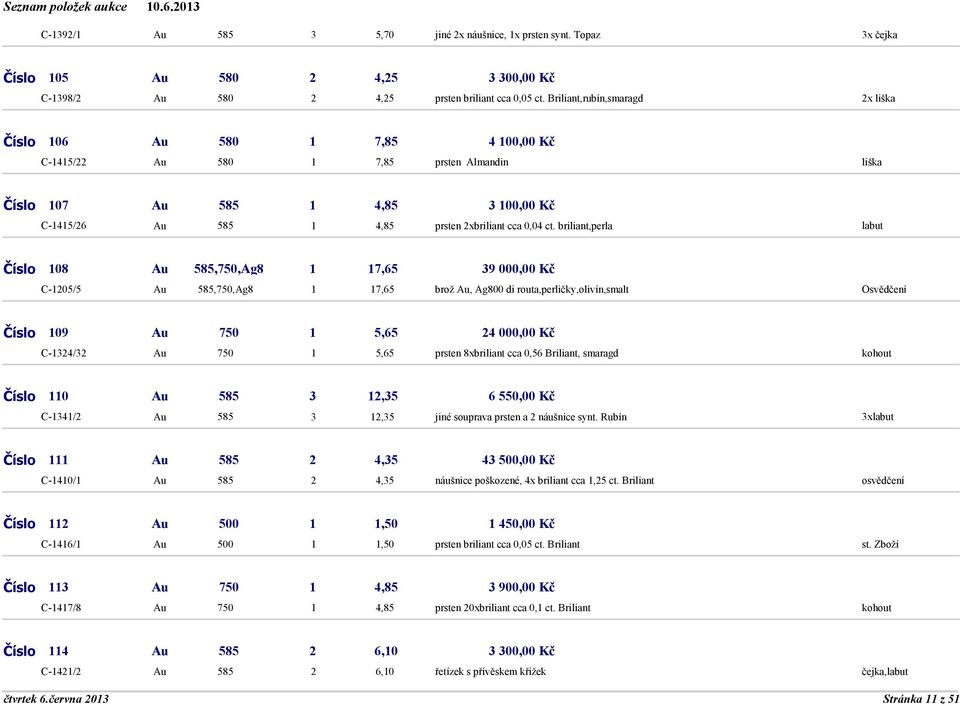This screenshot has width=960, height=706.
Task: Select the brož Au, Ag800 description text
Action: click(x=531, y=290)
